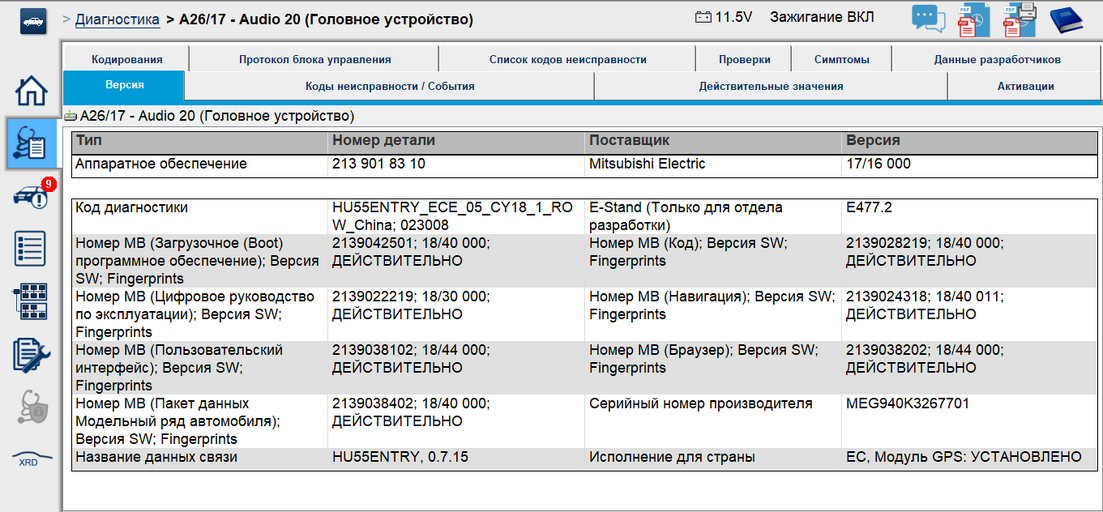Screen dimensions: 1103x512
Task: Open Коды неисправности / События tab
Action: point(390,87)
